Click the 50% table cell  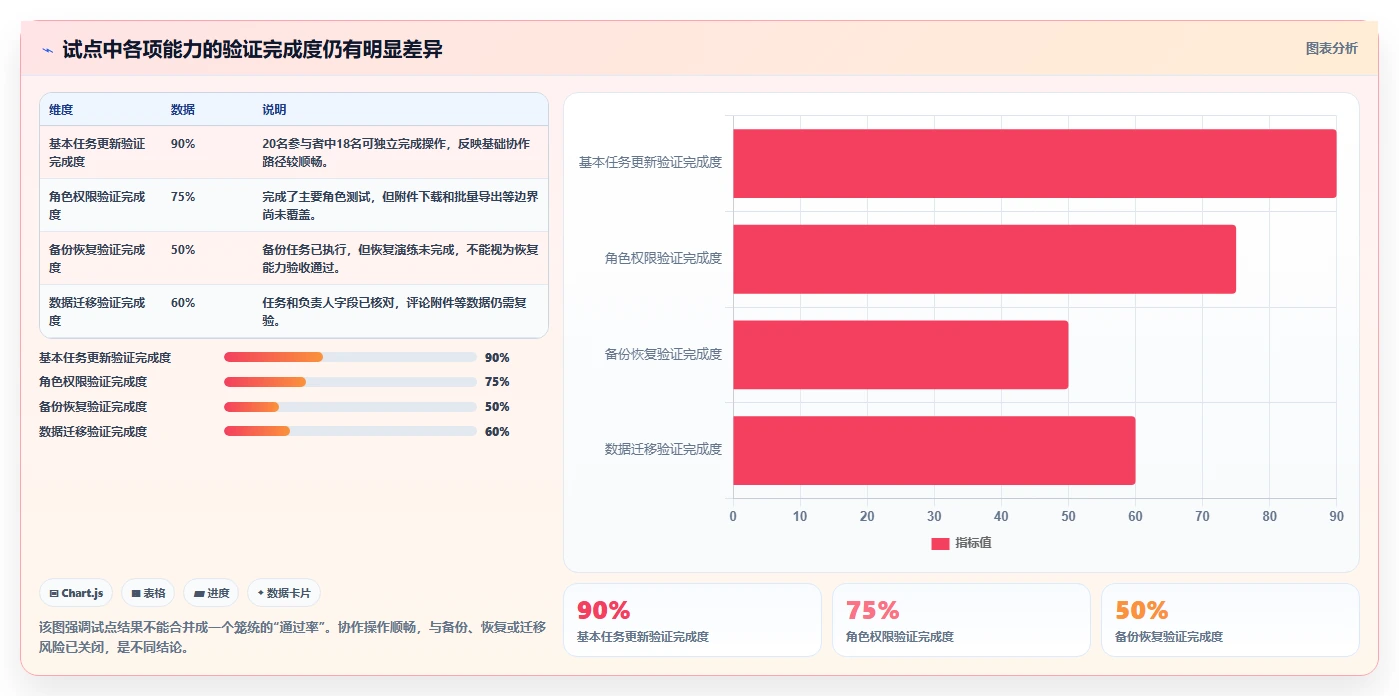pyautogui.click(x=183, y=250)
